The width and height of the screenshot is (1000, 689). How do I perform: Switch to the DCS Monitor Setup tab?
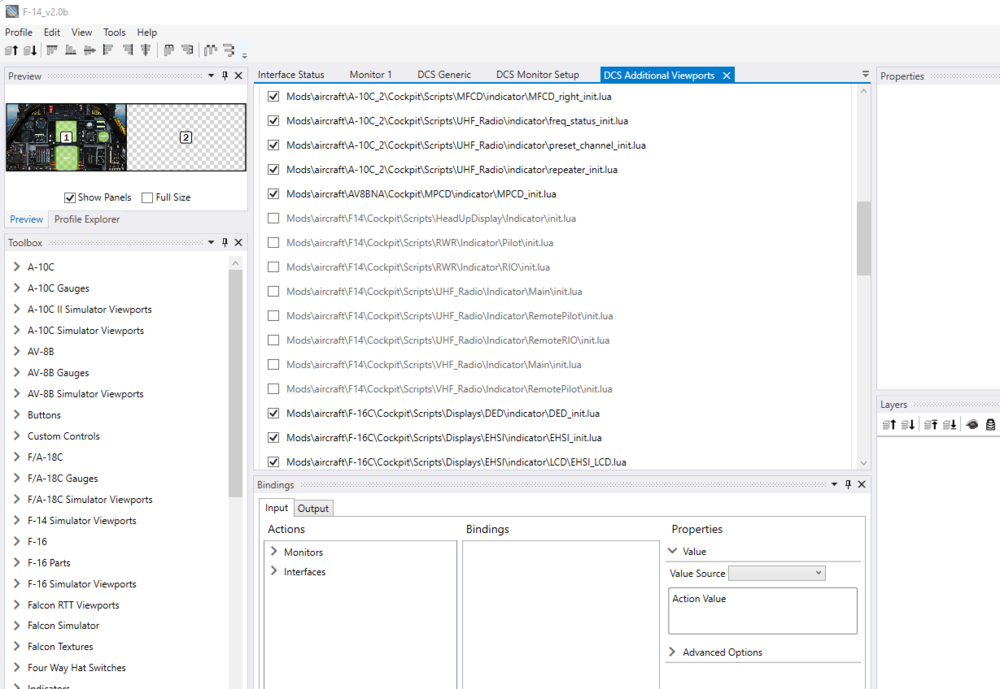pos(538,75)
